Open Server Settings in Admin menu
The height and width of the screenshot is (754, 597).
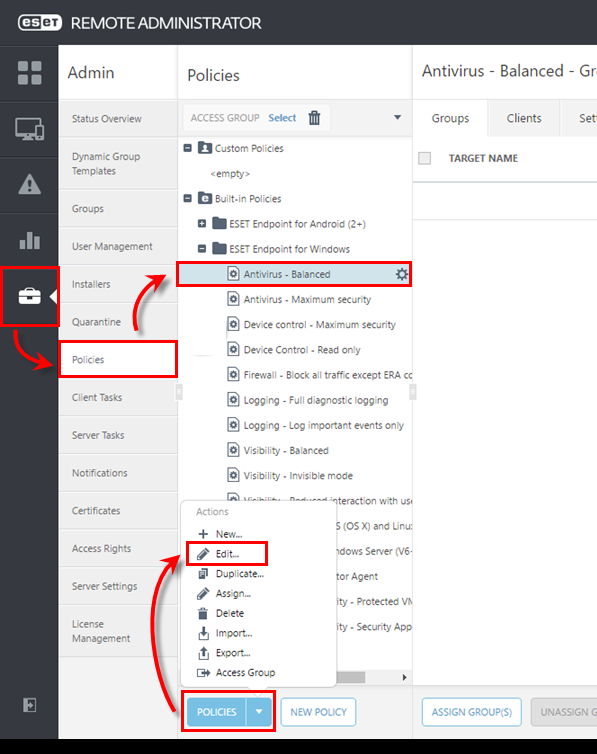pos(118,586)
